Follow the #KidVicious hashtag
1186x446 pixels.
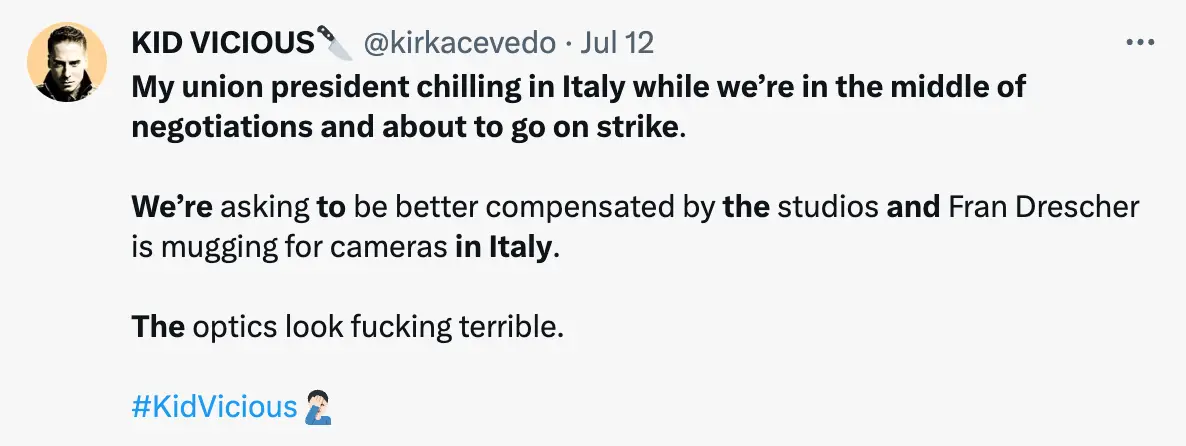pyautogui.click(x=215, y=408)
